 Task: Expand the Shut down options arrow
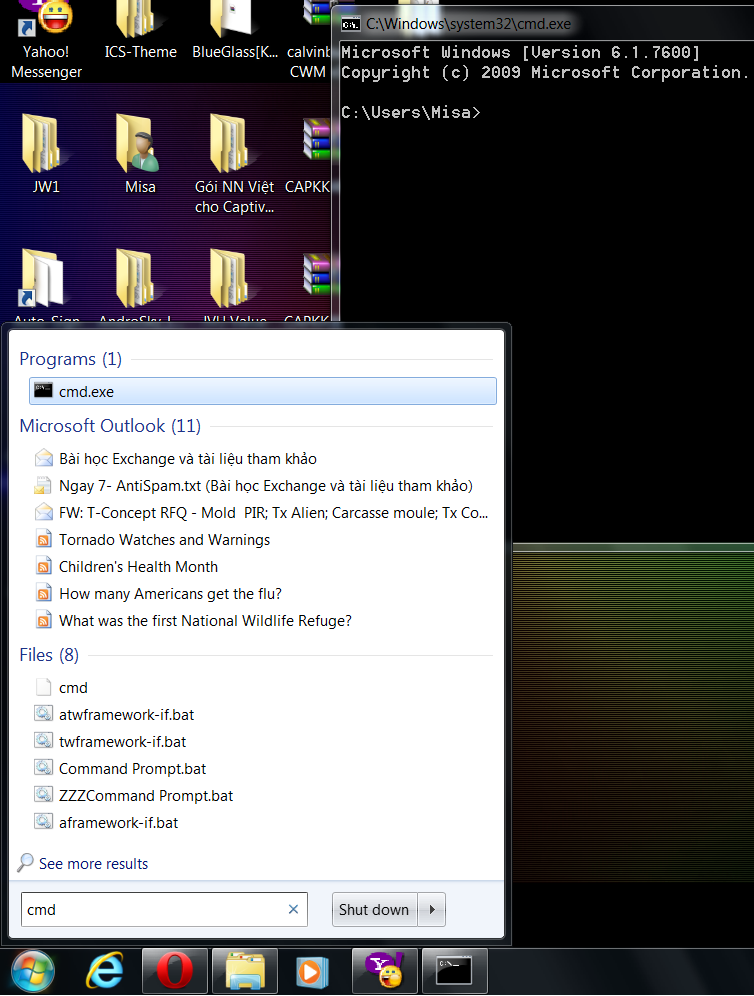(x=432, y=910)
